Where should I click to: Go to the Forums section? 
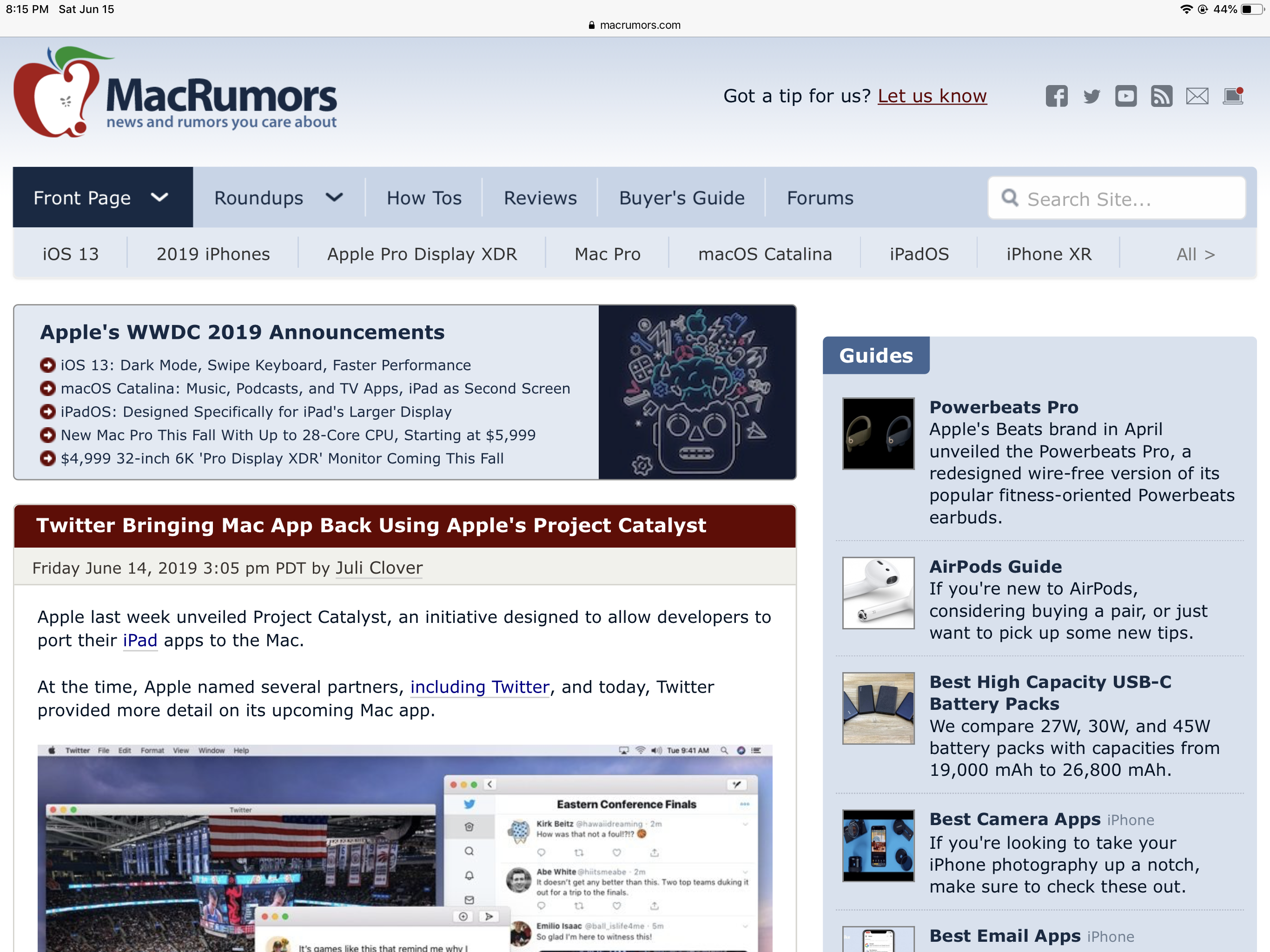(819, 198)
